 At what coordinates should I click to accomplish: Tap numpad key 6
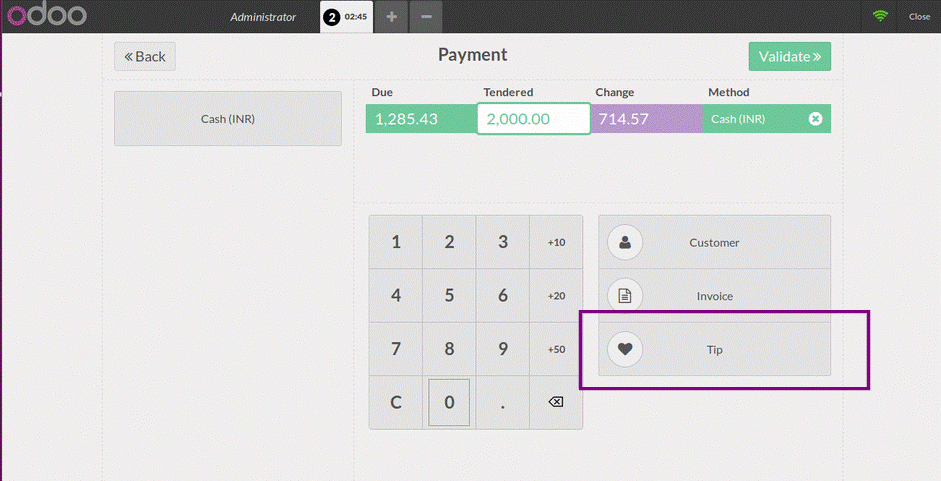[502, 295]
